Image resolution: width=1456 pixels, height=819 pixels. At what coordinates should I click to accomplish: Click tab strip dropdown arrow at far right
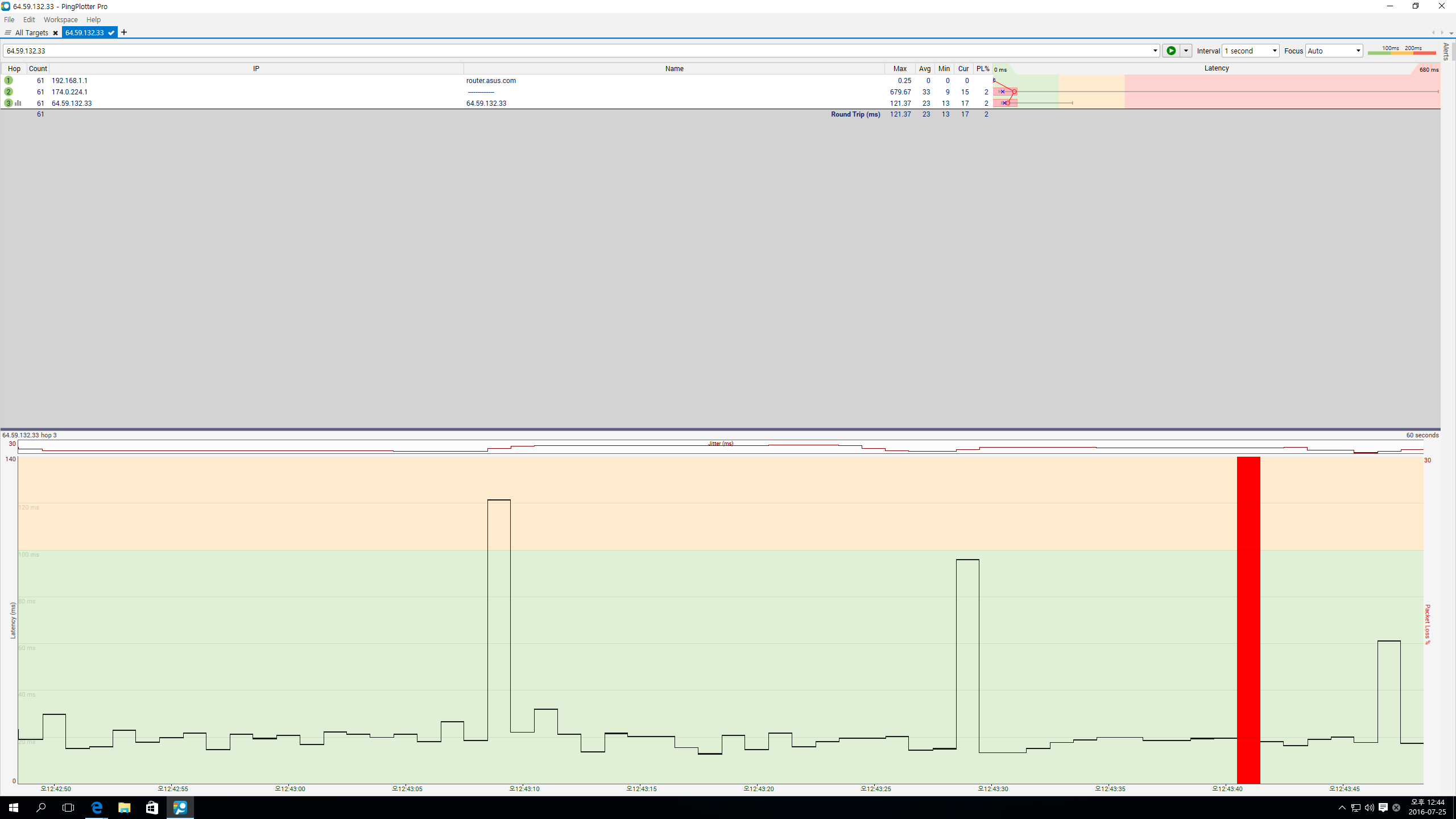tap(1451, 33)
